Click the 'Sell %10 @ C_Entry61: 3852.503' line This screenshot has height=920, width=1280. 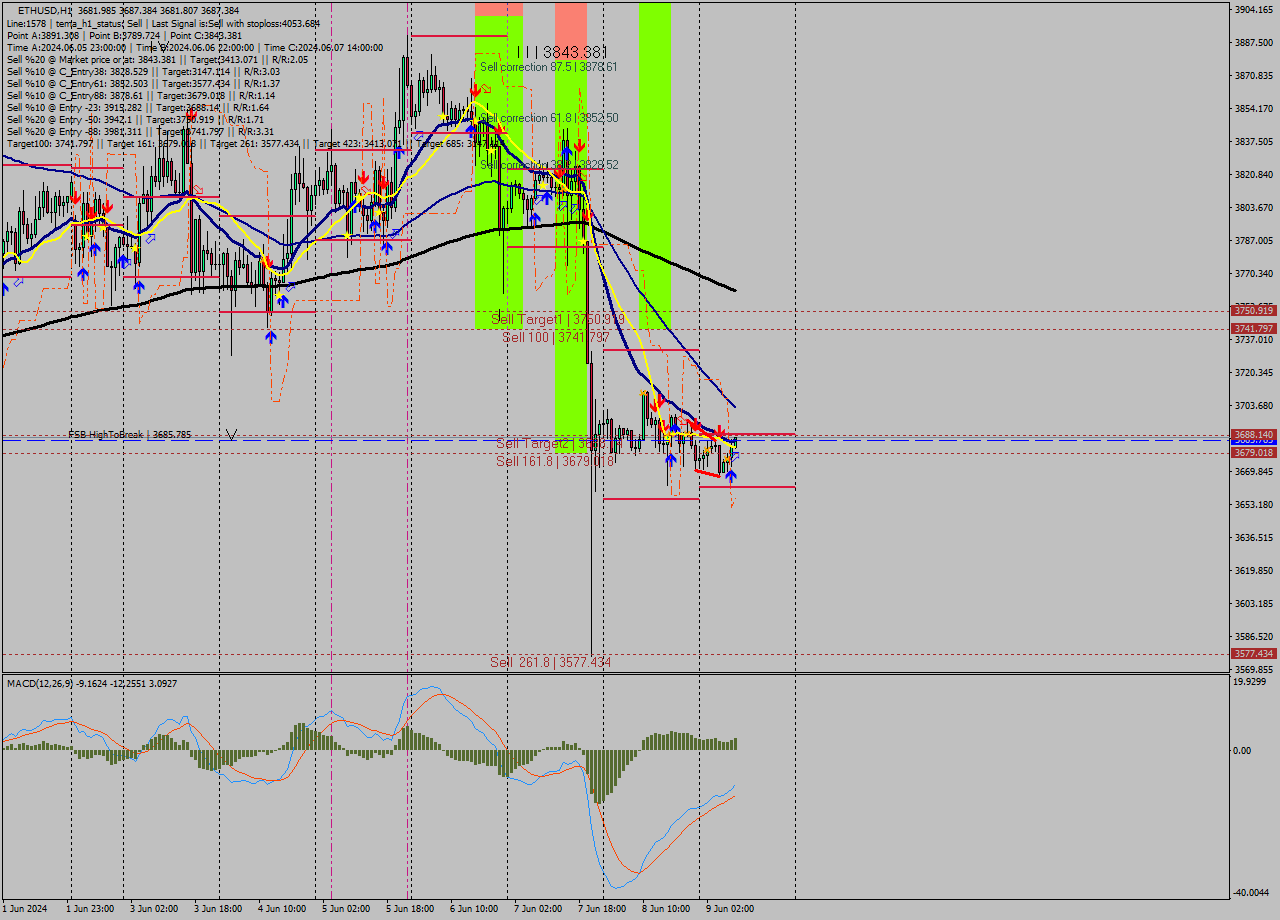[x=143, y=84]
